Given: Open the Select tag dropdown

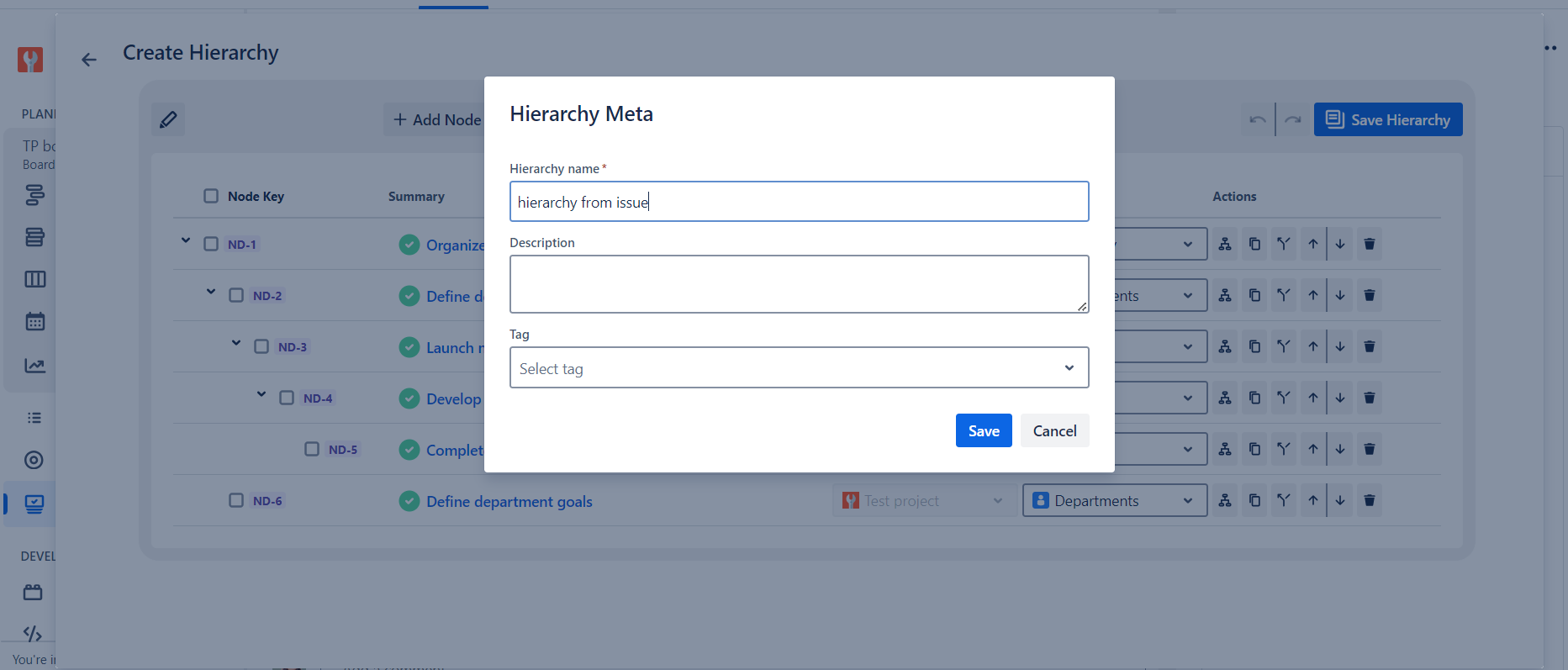Looking at the screenshot, I should point(799,368).
